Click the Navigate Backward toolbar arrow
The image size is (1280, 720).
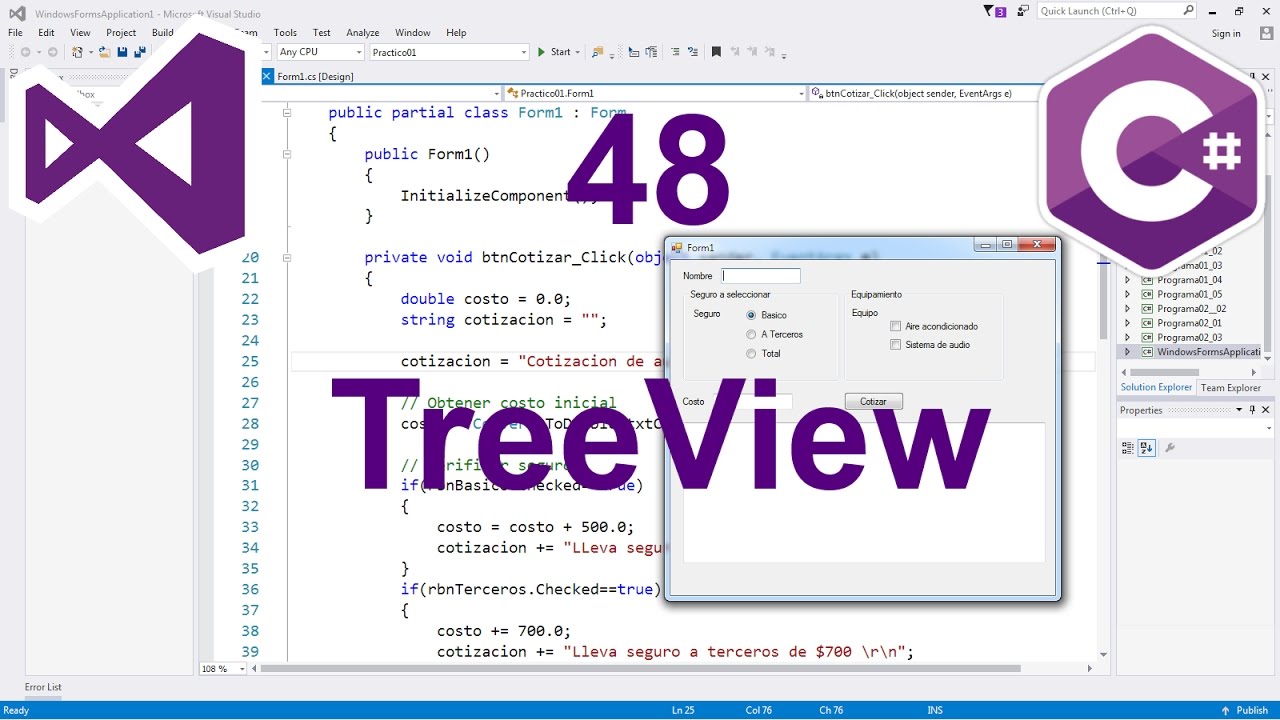coord(25,52)
